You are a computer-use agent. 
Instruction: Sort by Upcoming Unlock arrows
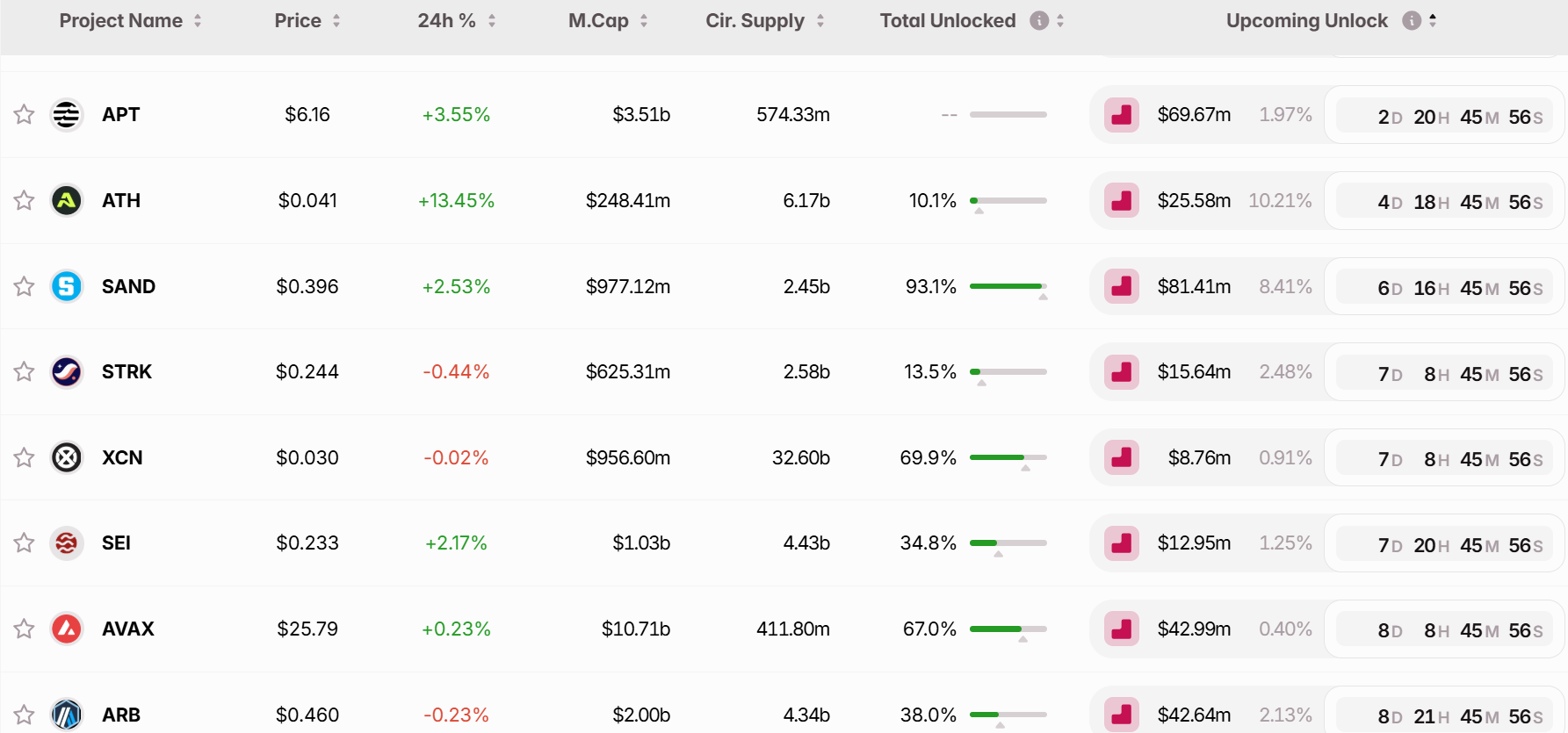point(1433,20)
